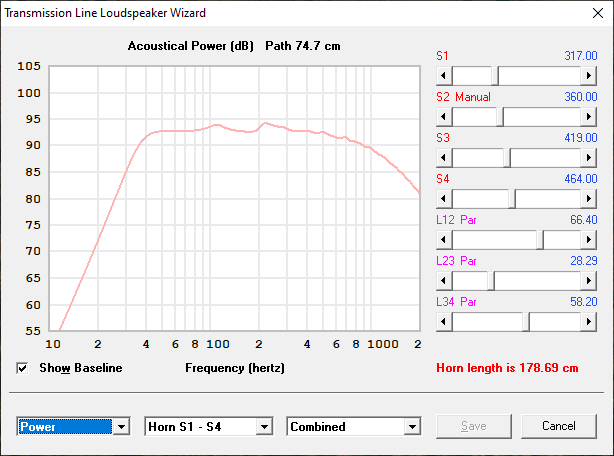Screen dimensions: 614x456
Task: Click the Horn length is 178.69 cm text
Action: (x=507, y=368)
